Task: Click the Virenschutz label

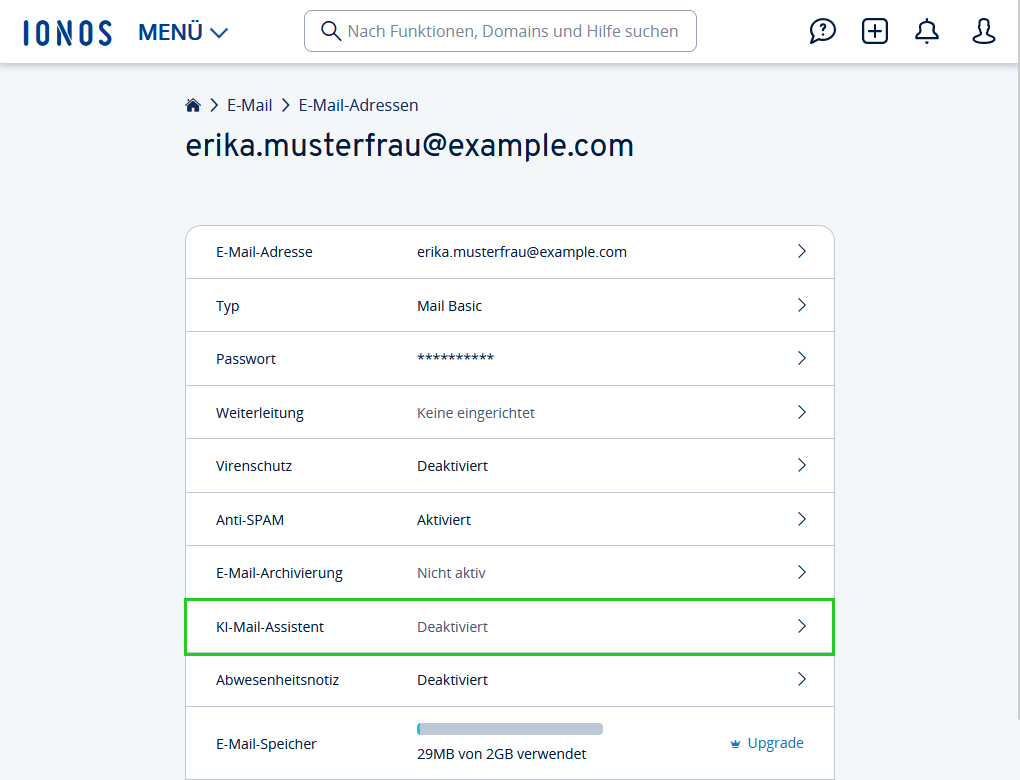Action: pyautogui.click(x=254, y=466)
